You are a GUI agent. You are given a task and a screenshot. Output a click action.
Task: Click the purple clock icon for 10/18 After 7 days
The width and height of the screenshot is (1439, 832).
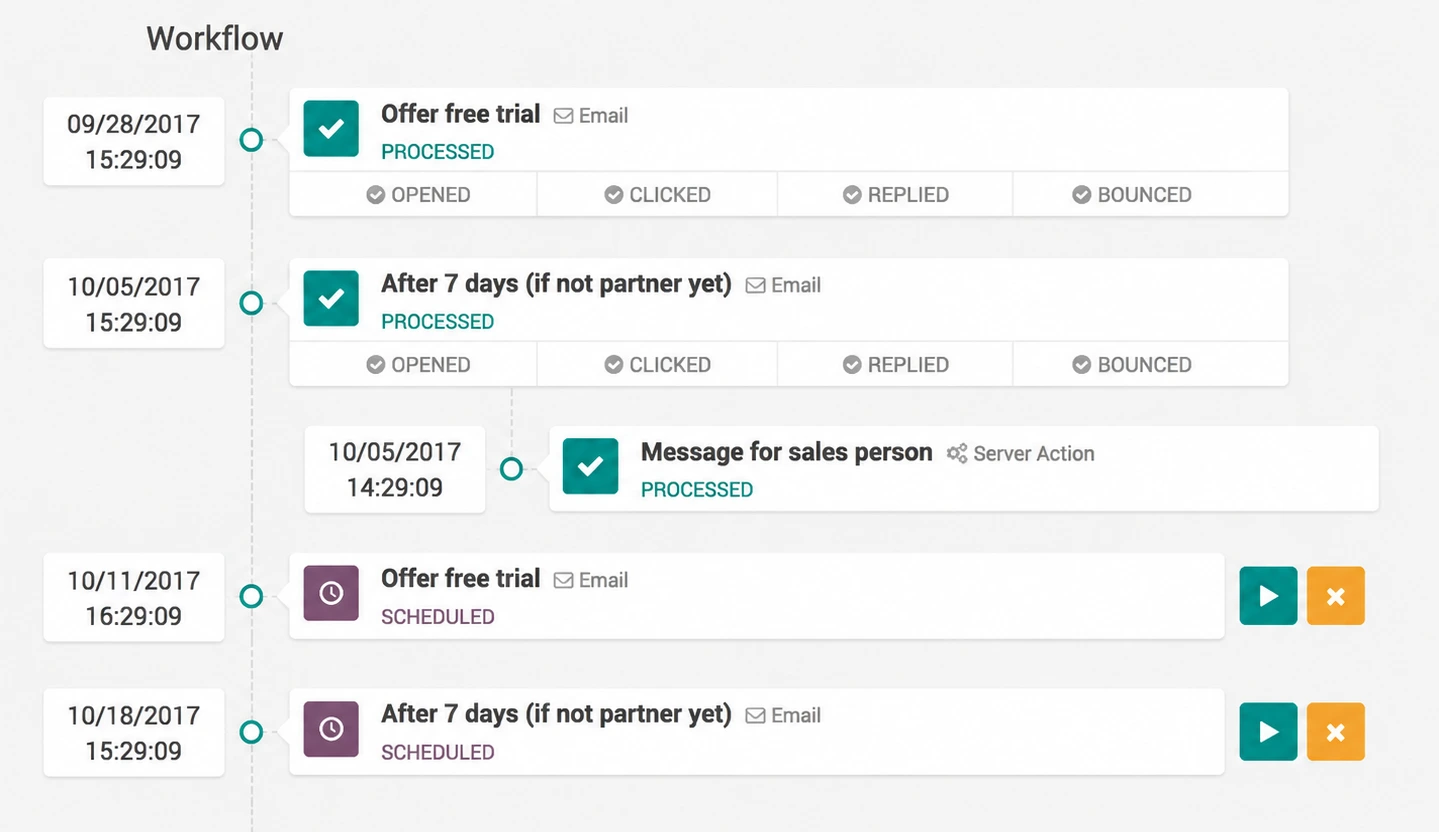[331, 729]
